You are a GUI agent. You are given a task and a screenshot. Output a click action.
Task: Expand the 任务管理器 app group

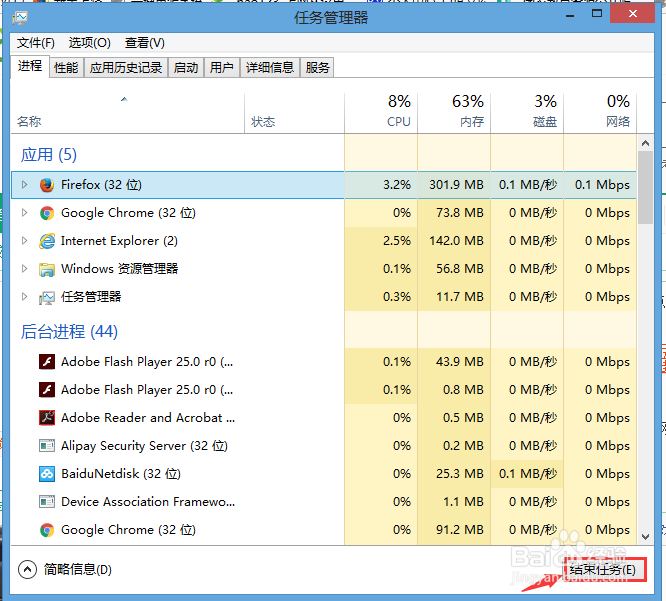(24, 297)
